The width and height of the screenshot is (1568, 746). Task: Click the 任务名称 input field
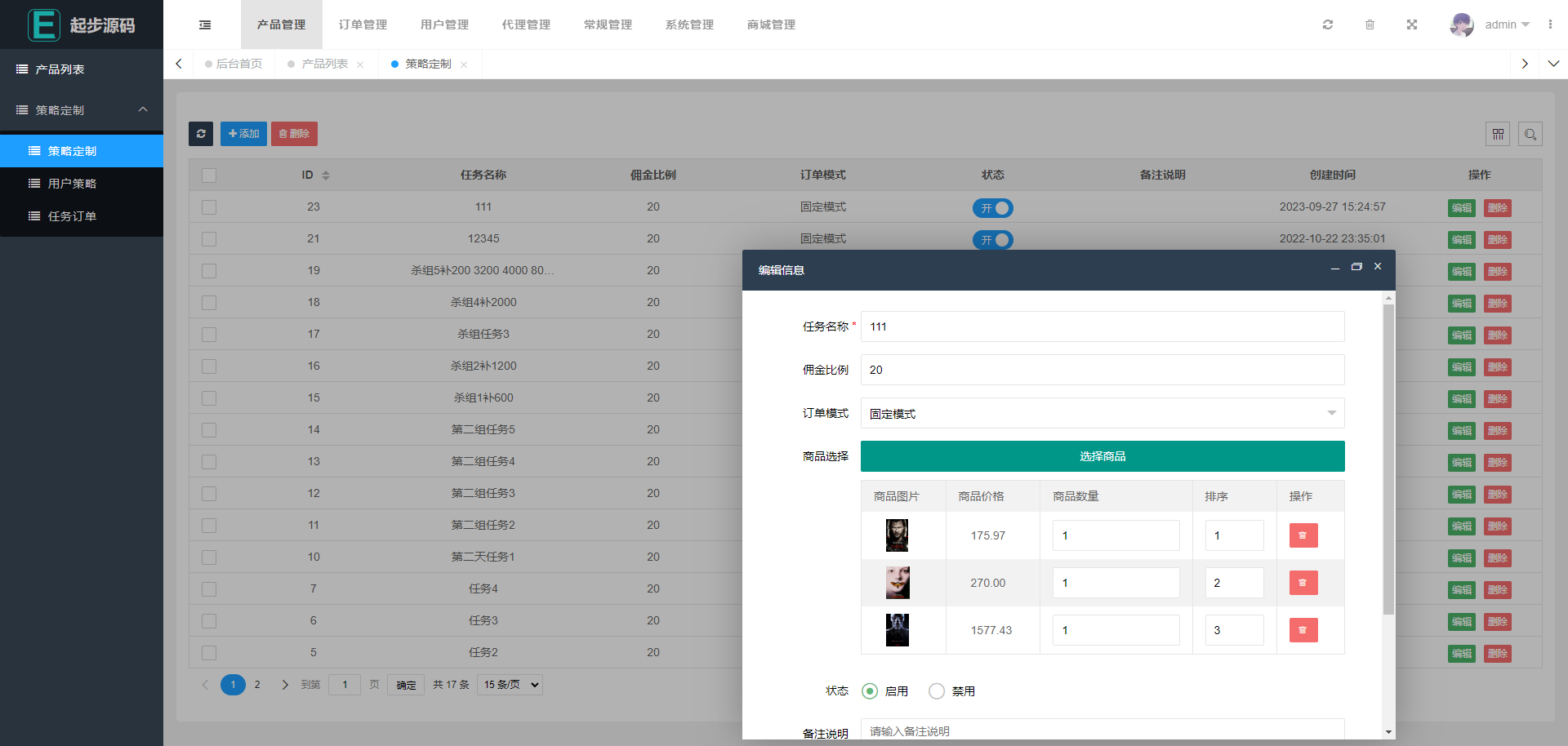coord(1102,326)
